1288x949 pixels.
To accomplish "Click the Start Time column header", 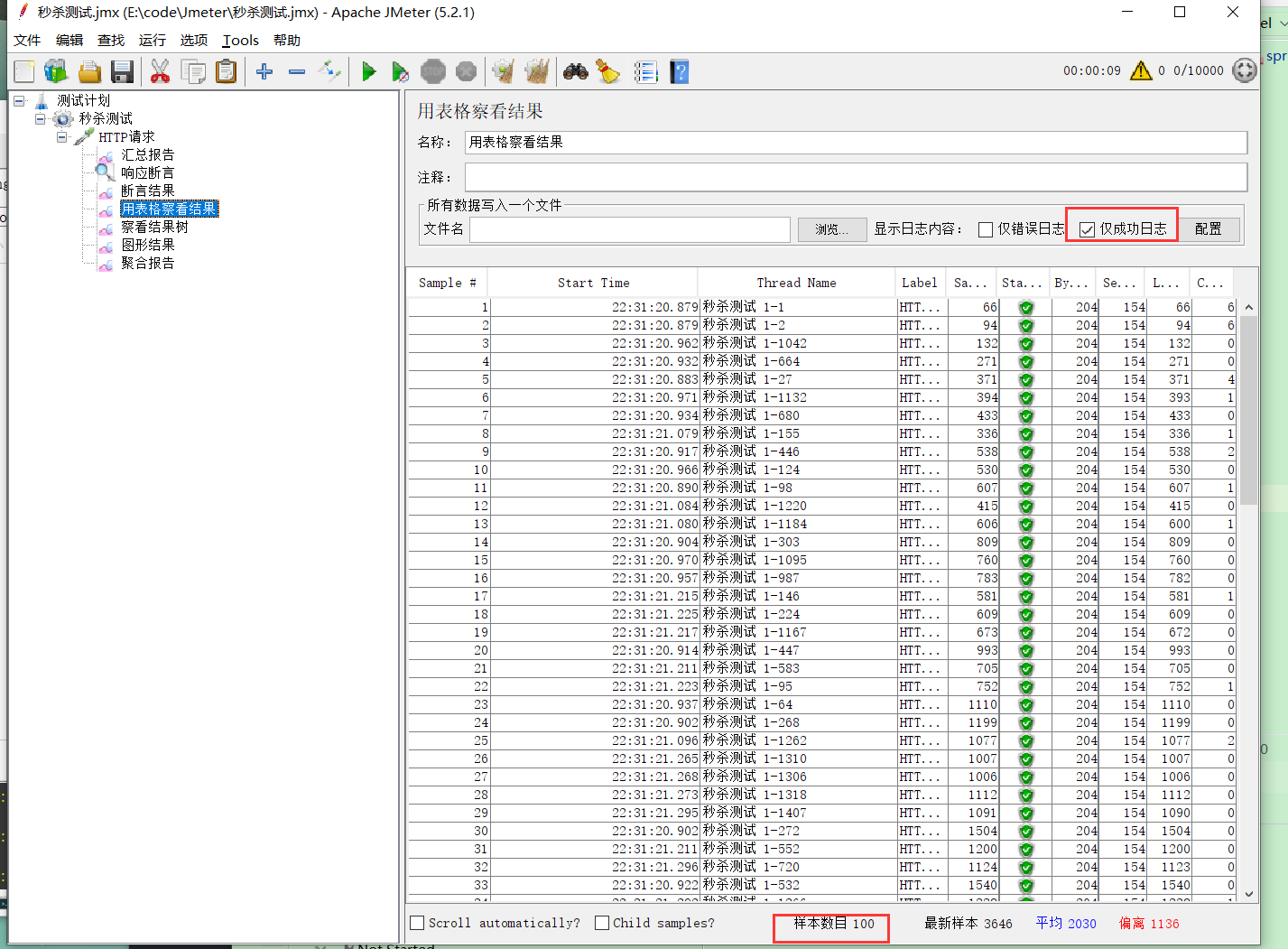I will click(x=593, y=283).
